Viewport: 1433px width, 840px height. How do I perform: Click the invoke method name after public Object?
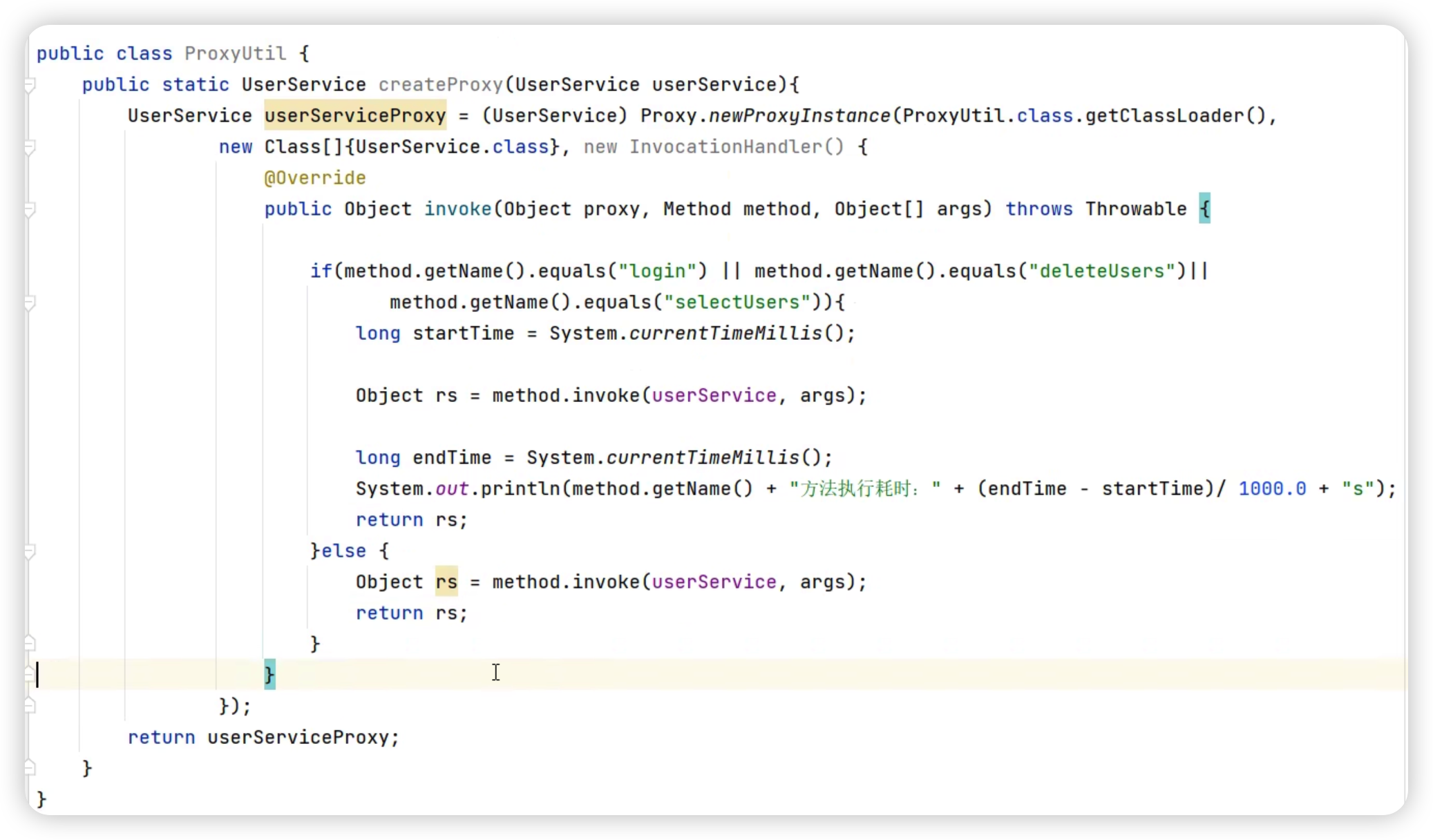(457, 209)
